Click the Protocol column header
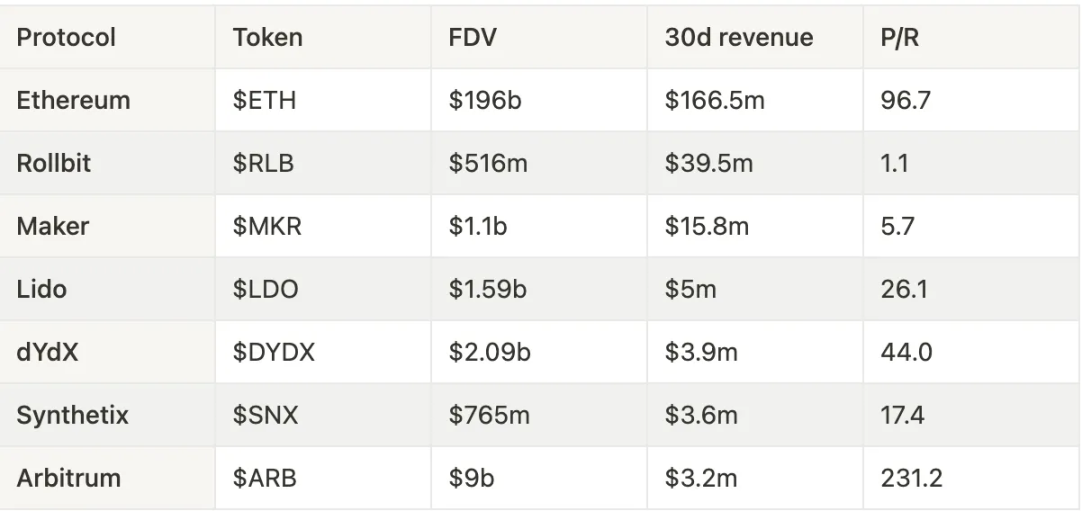Viewport: 1082px width, 511px height. (107, 37)
